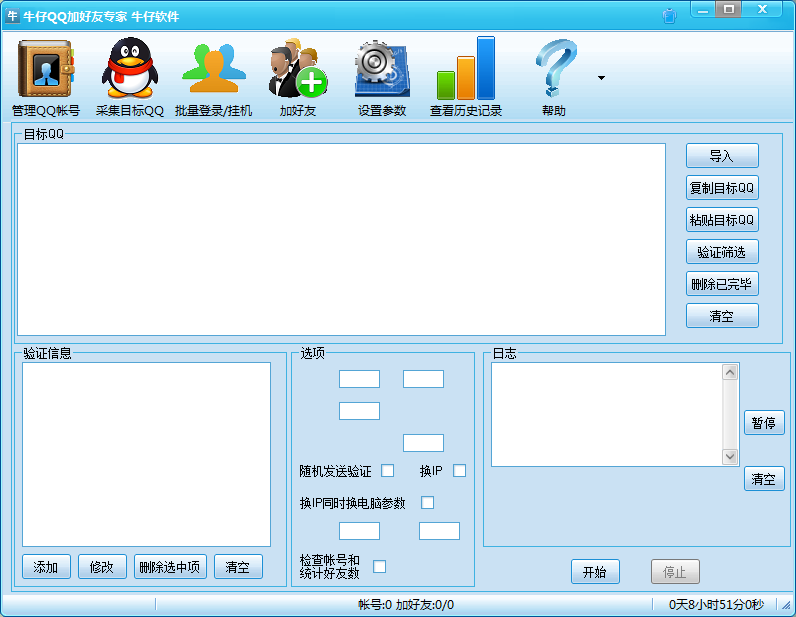Click the top-left input field in 选项
The height and width of the screenshot is (617, 796).
point(359,379)
